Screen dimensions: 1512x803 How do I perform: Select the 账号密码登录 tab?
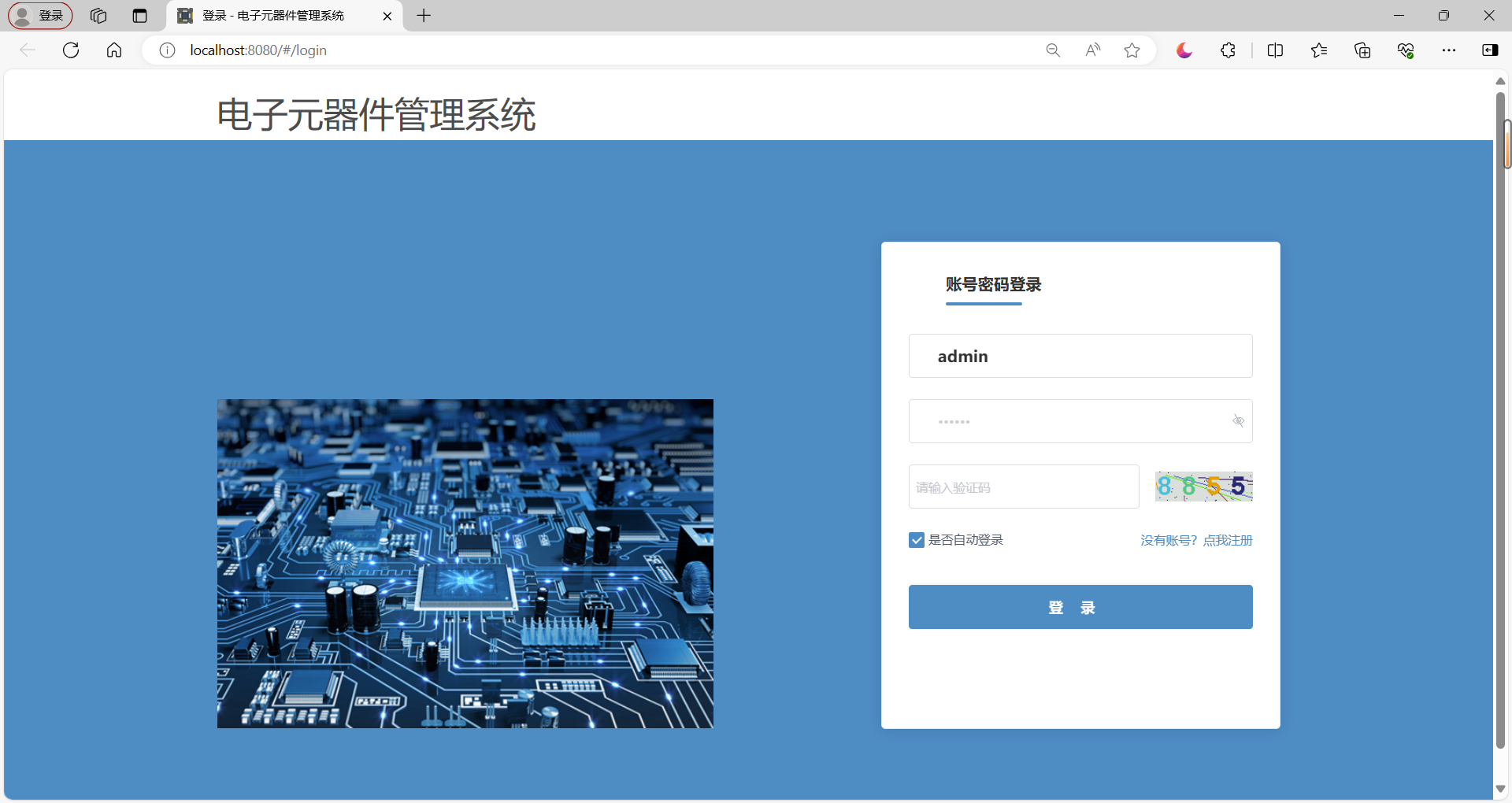tap(993, 285)
